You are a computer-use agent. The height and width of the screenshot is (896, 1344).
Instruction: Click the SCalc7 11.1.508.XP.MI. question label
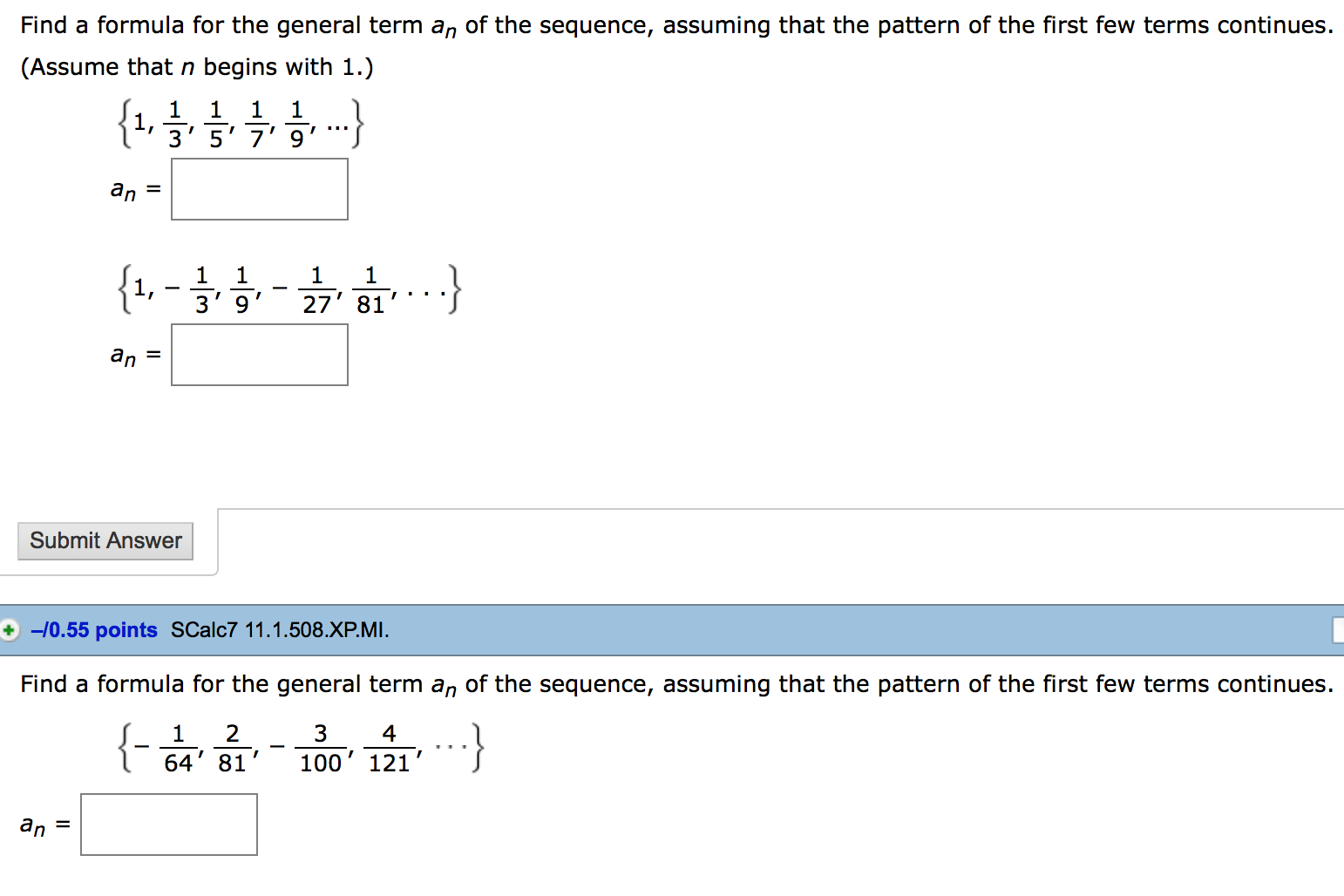pyautogui.click(x=280, y=630)
